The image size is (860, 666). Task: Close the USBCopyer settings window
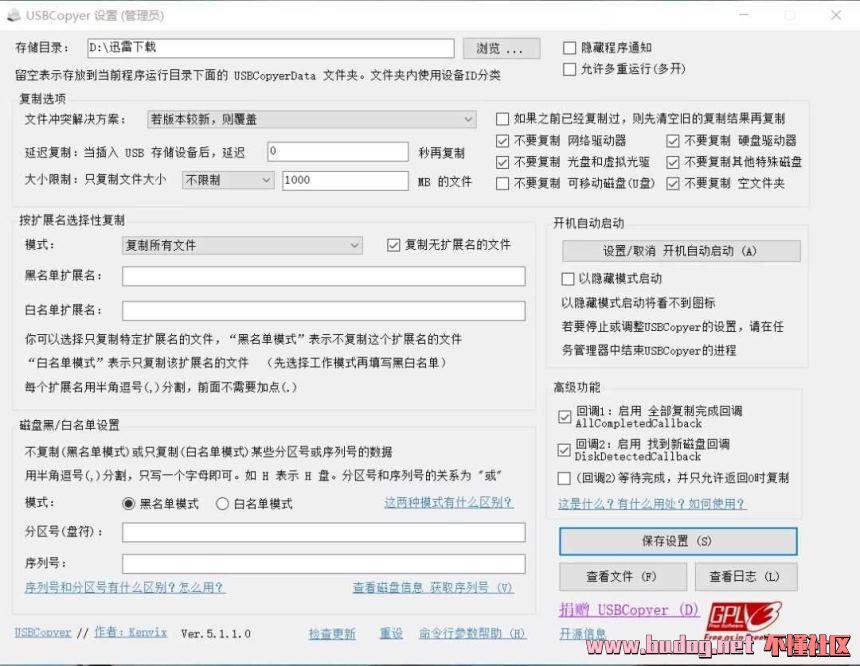point(836,15)
